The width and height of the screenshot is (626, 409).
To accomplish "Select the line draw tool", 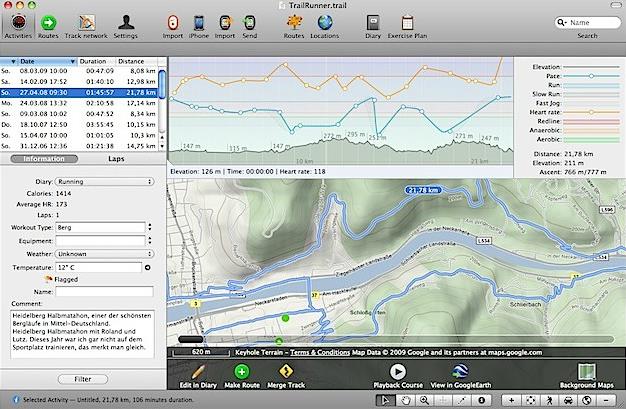I will (x=462, y=400).
